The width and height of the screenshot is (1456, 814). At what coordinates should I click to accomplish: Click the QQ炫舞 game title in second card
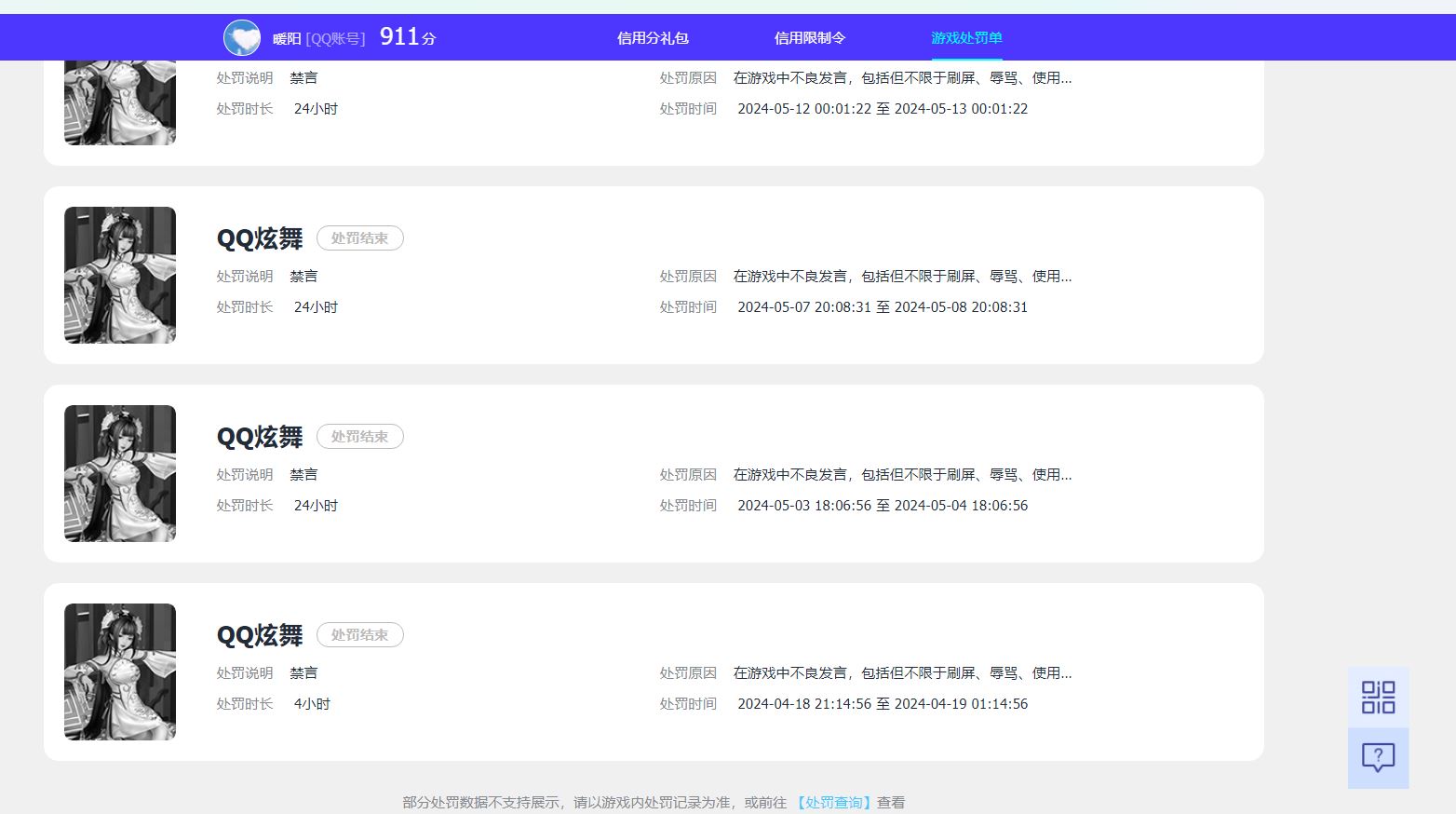[x=260, y=237]
